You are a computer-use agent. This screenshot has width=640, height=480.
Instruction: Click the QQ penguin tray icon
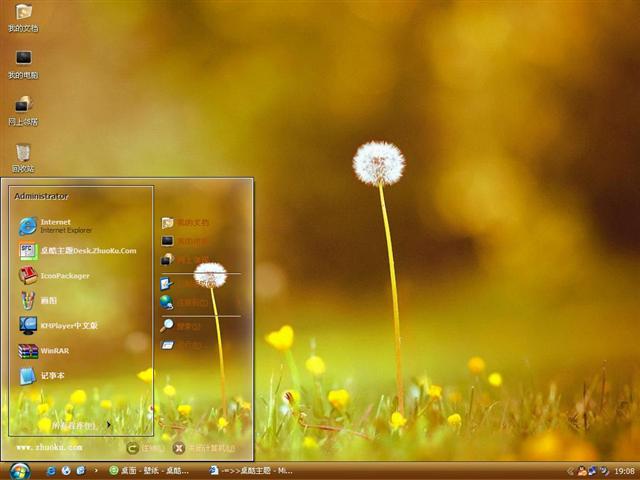tap(582, 471)
